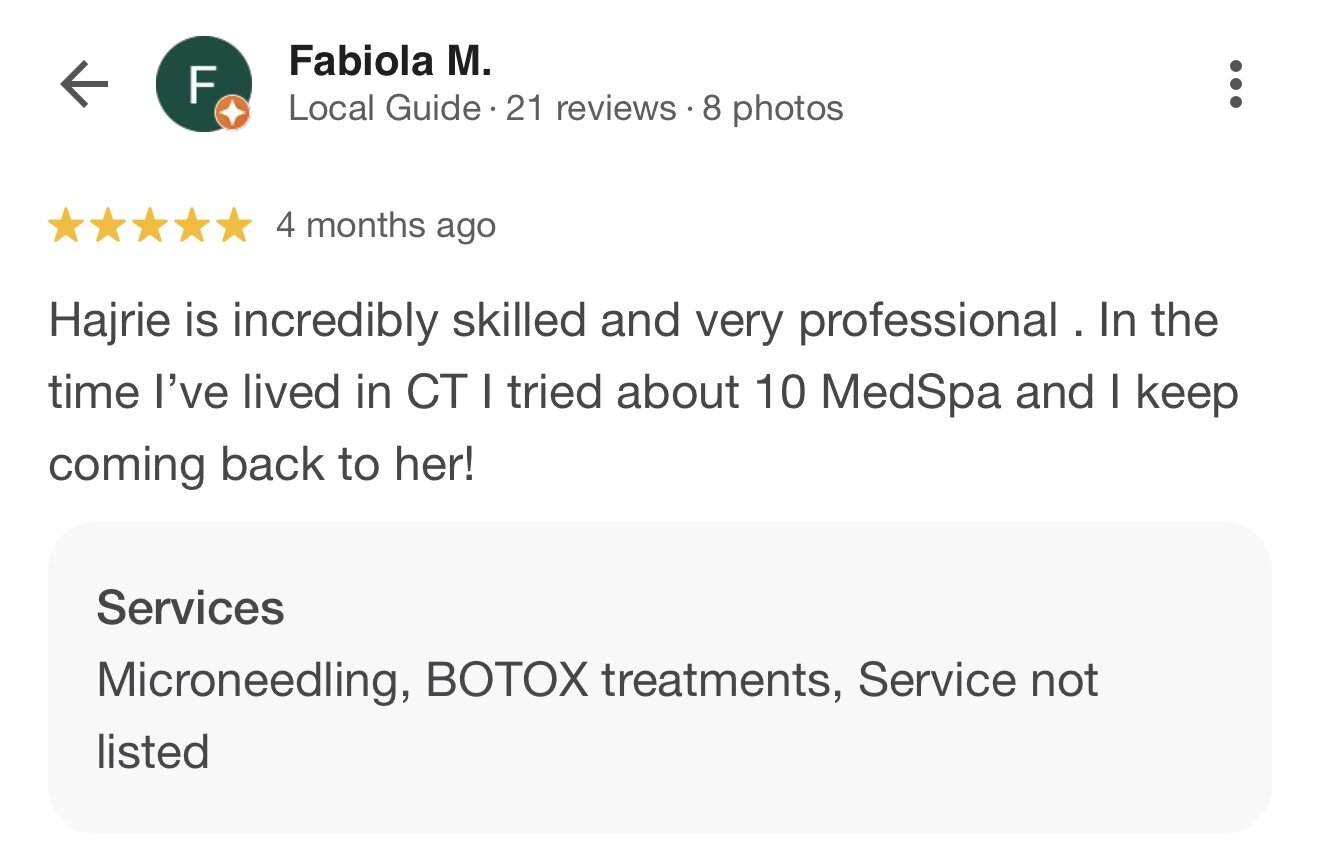Open the three-dot more options menu
The image size is (1320, 854).
[x=1235, y=84]
